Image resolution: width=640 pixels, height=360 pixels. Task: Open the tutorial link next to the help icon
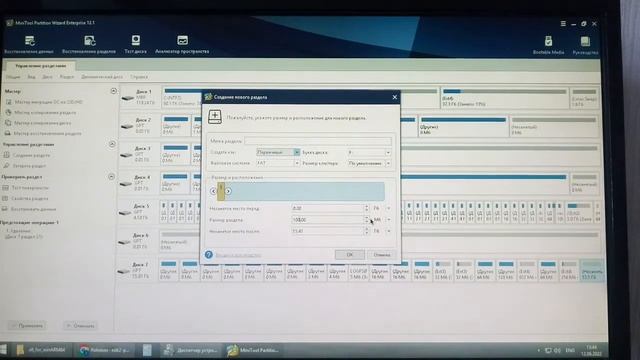238,255
